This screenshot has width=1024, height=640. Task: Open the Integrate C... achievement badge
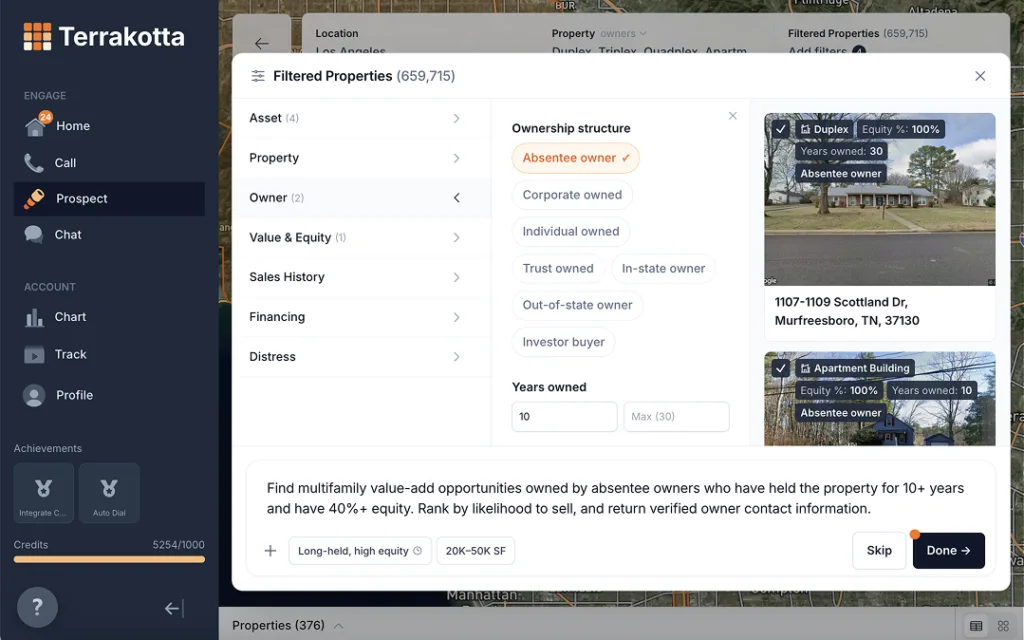(x=44, y=493)
